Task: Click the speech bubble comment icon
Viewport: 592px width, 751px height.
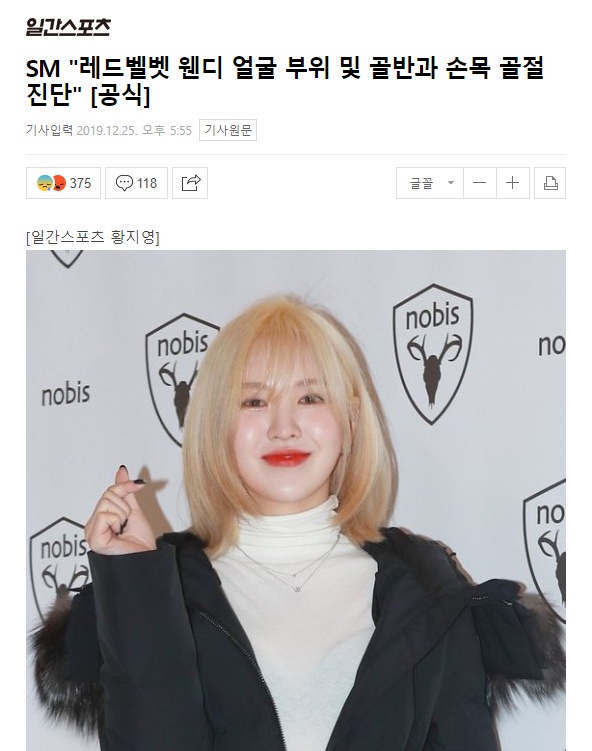Action: pyautogui.click(x=124, y=183)
